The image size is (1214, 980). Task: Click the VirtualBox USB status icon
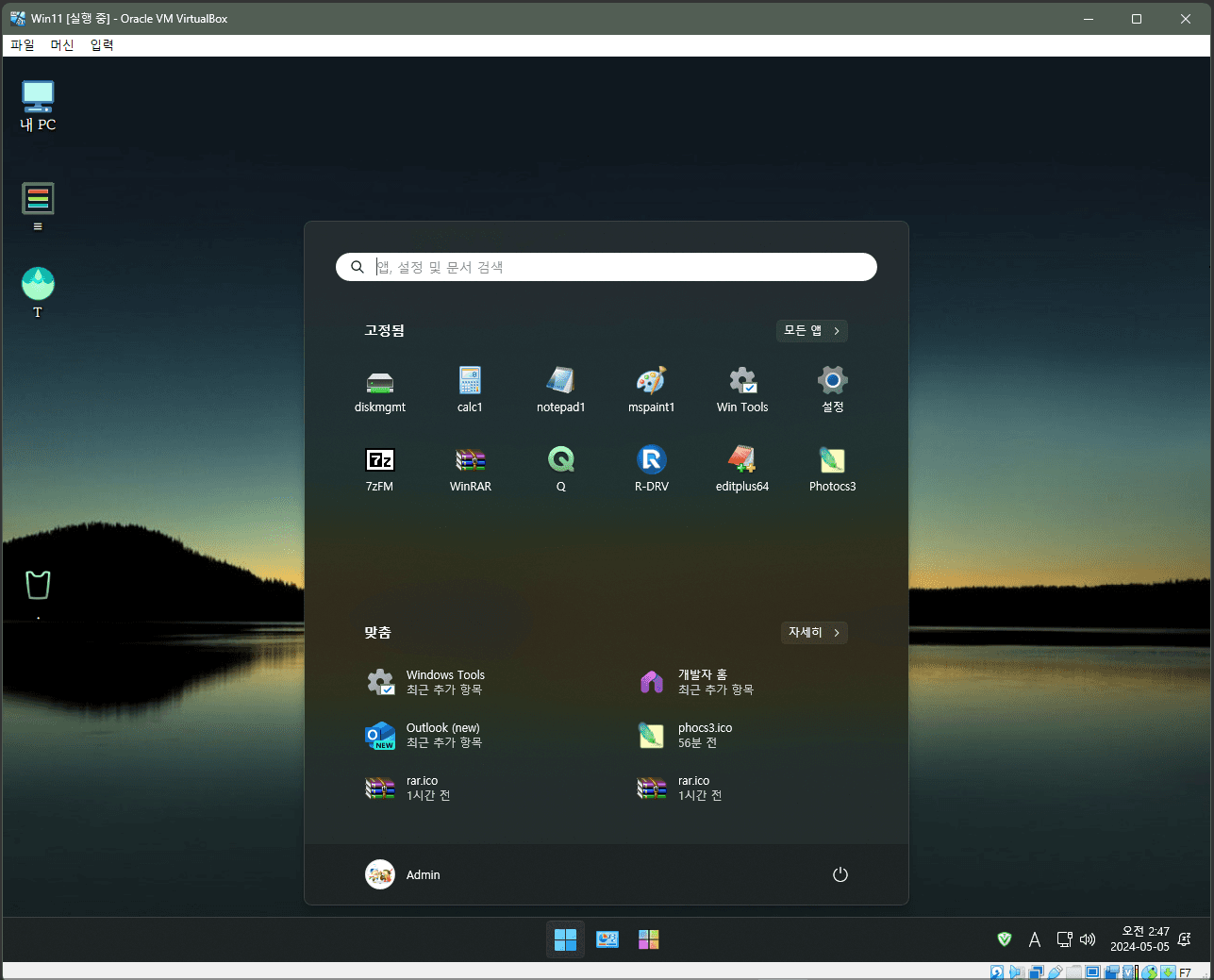coord(1056,972)
